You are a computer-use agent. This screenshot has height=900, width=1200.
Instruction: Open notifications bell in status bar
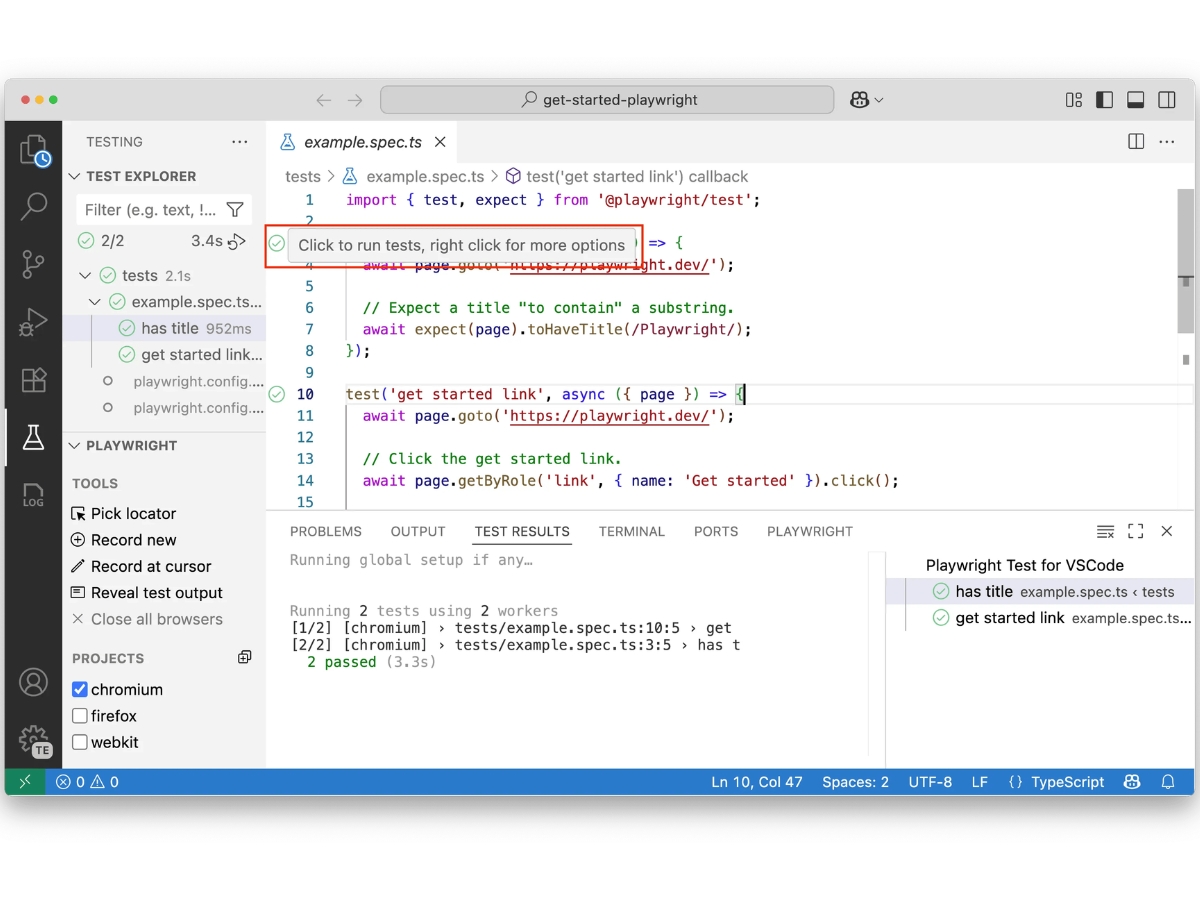point(1168,782)
